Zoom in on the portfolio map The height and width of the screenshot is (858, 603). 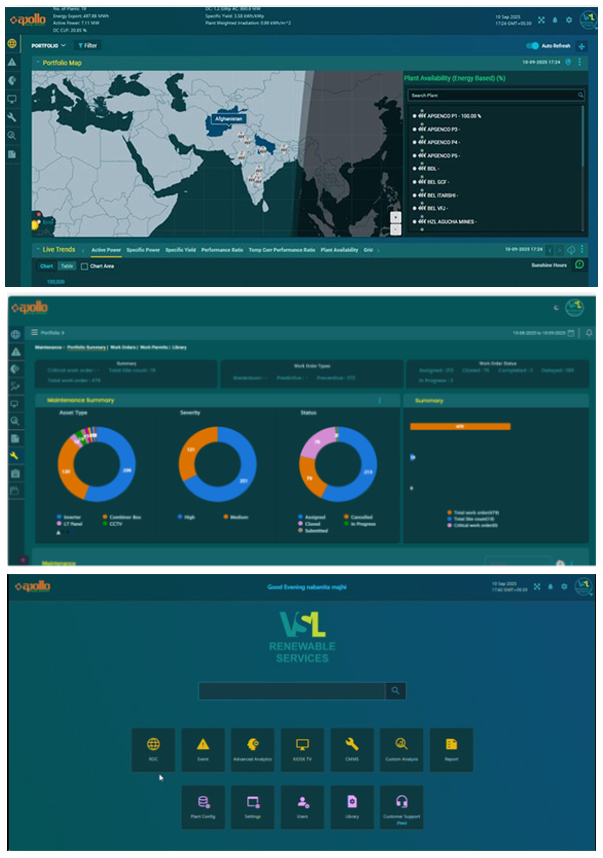coord(396,217)
